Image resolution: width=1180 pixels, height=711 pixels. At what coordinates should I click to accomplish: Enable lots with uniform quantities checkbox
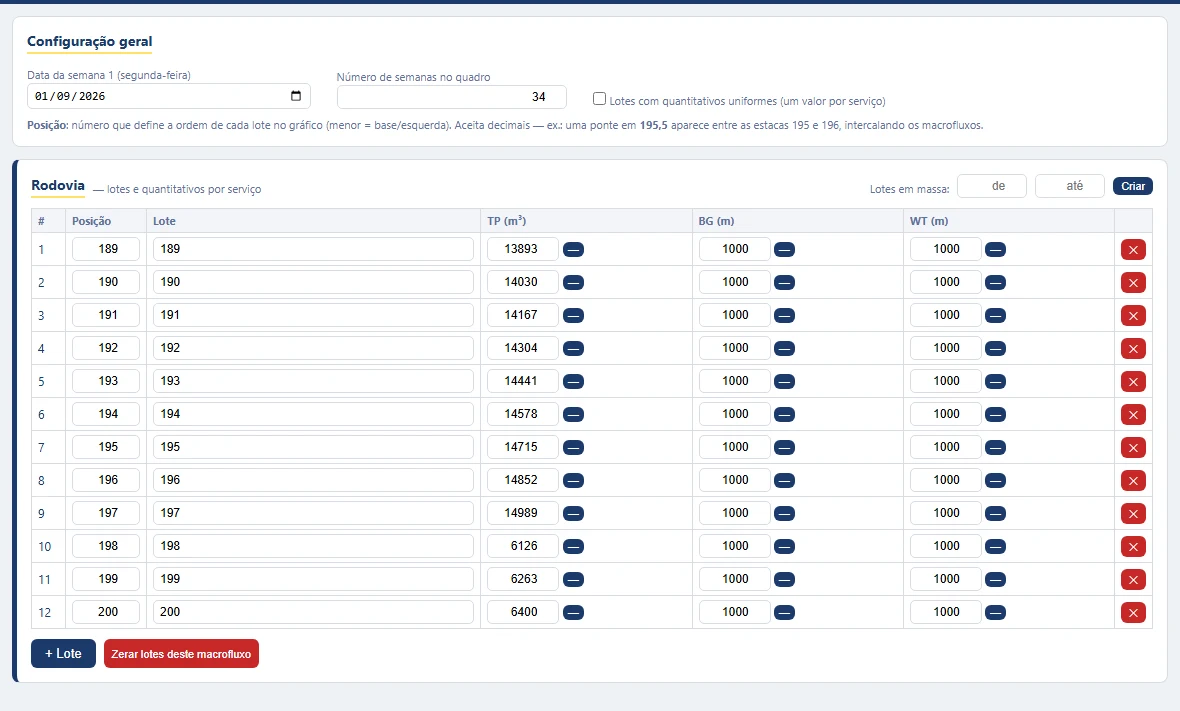coord(599,99)
